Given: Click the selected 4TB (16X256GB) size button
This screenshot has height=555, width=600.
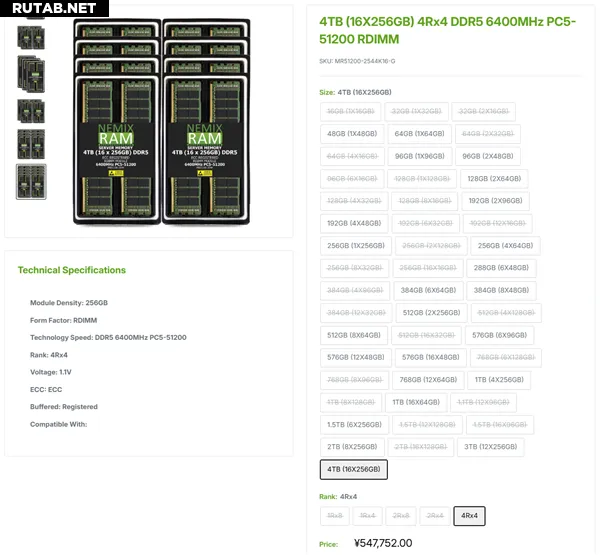Looking at the screenshot, I should coord(354,469).
